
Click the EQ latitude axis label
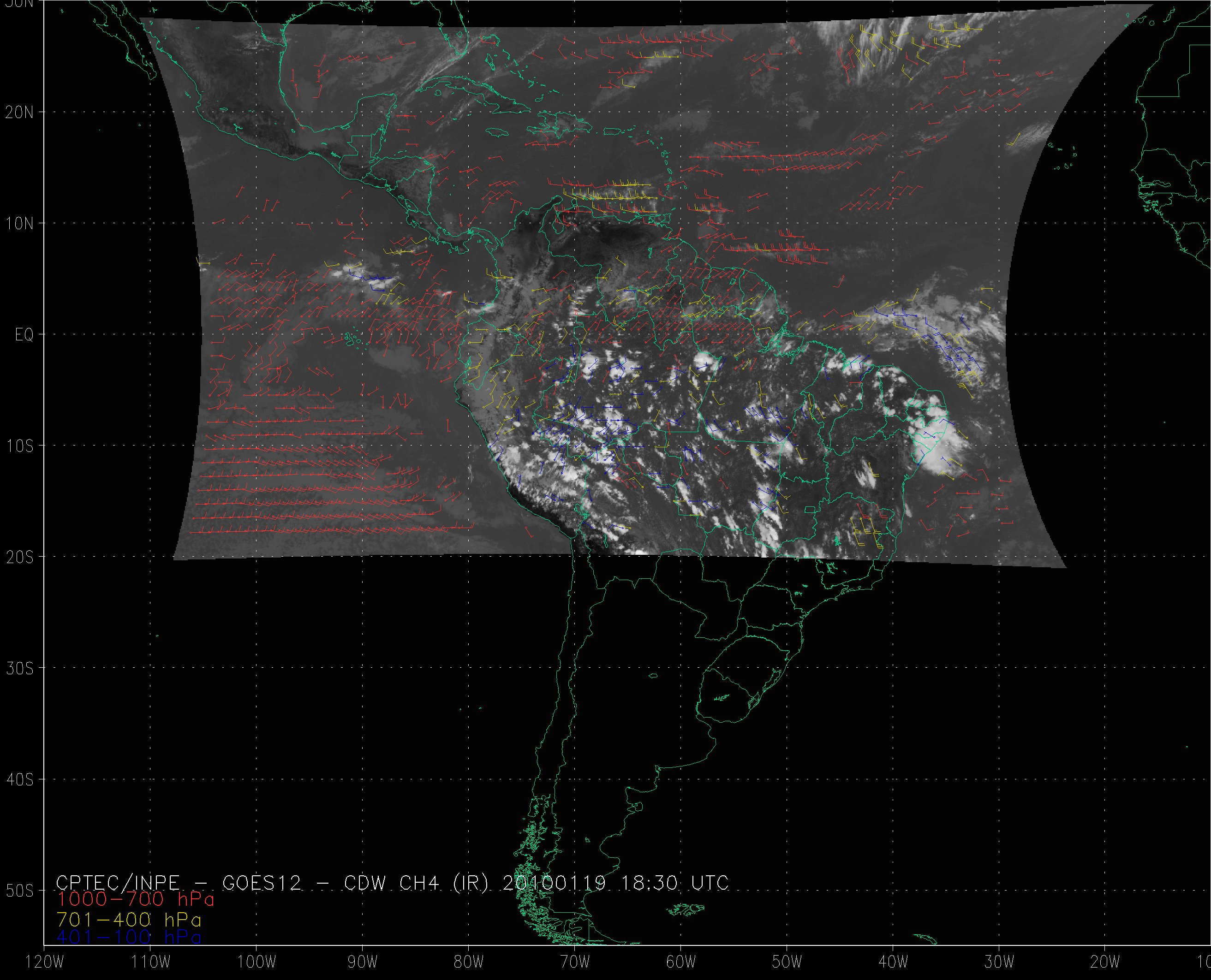pos(24,335)
